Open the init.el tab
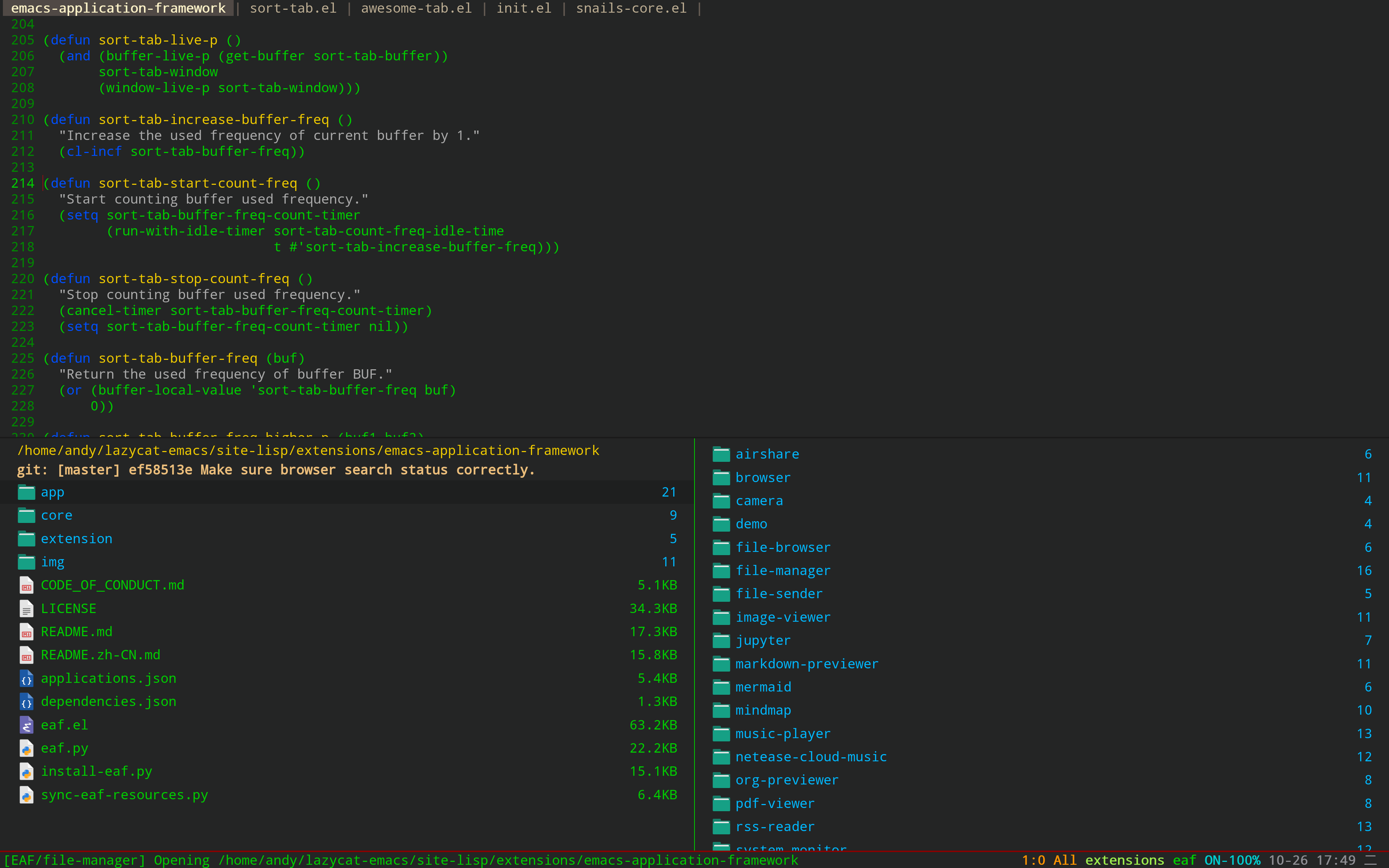The height and width of the screenshot is (868, 1389). click(x=523, y=8)
